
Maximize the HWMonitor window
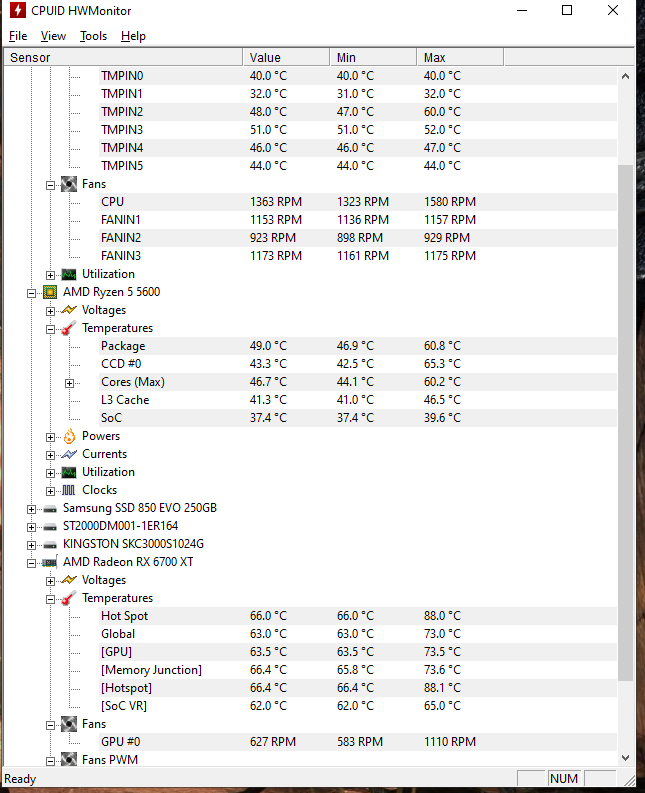[567, 10]
